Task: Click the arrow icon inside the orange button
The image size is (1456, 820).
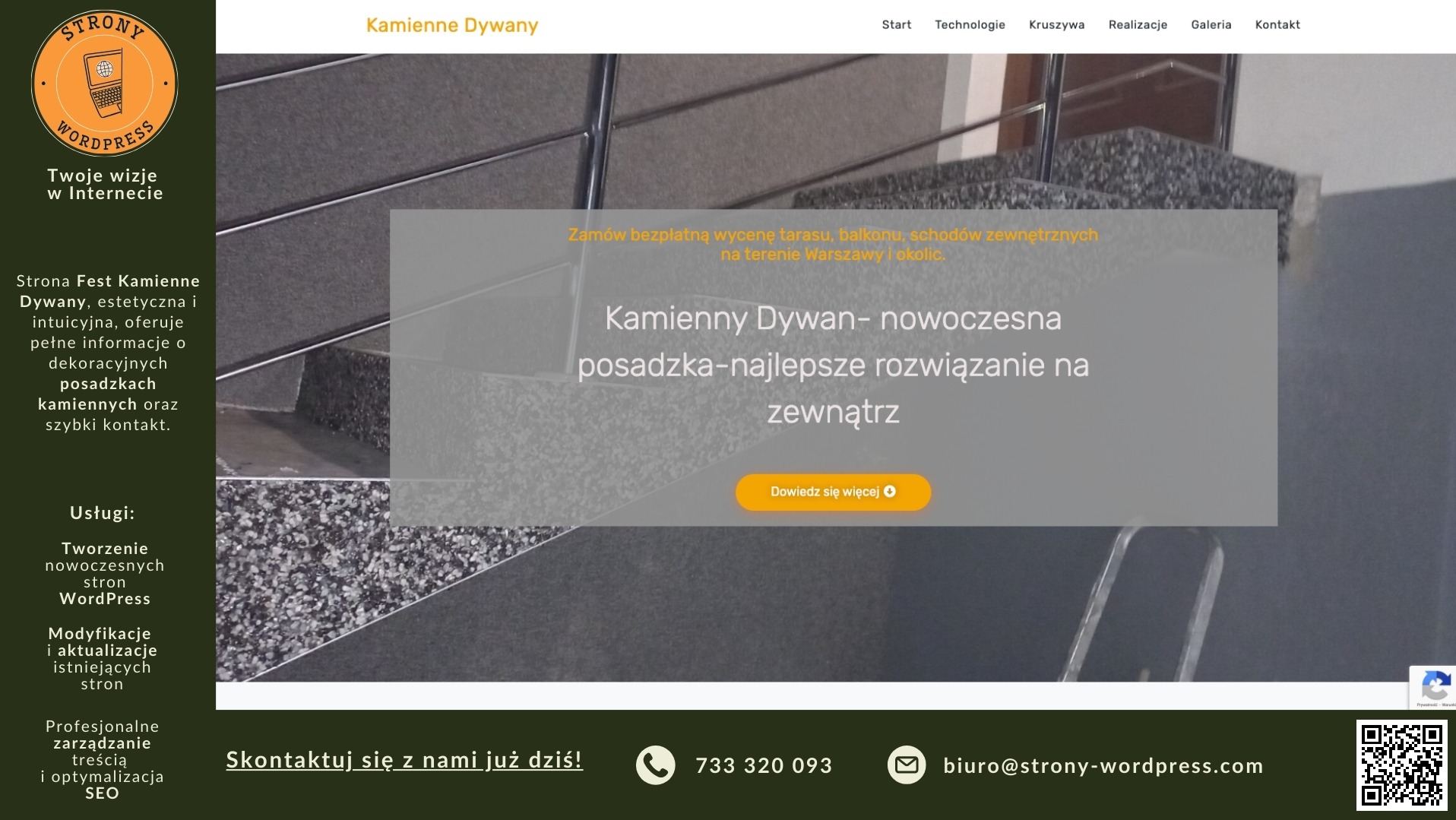Action: click(889, 491)
